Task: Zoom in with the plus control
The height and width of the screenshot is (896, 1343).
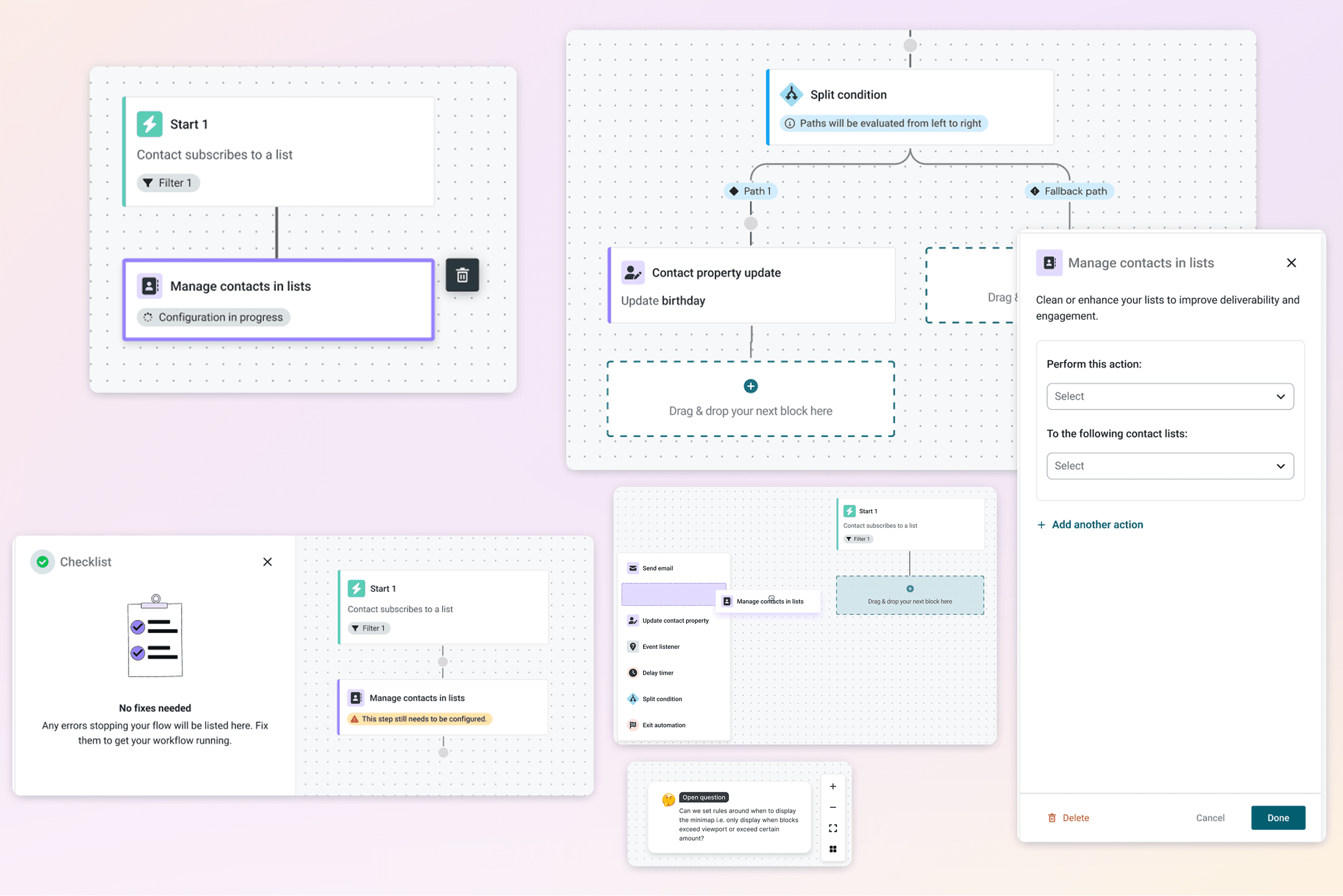Action: [833, 786]
